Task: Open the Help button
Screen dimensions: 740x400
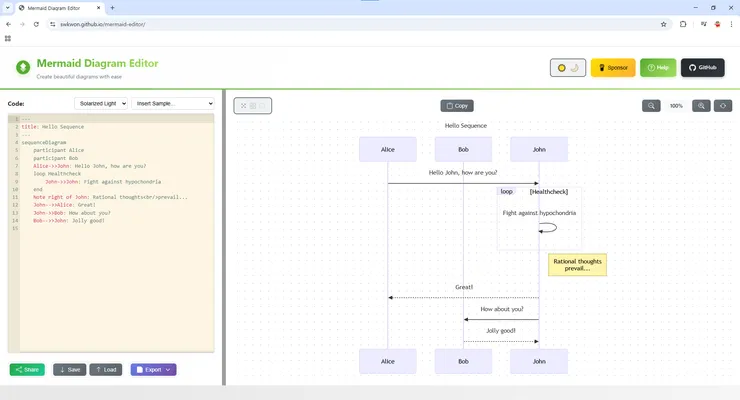Action: point(658,68)
